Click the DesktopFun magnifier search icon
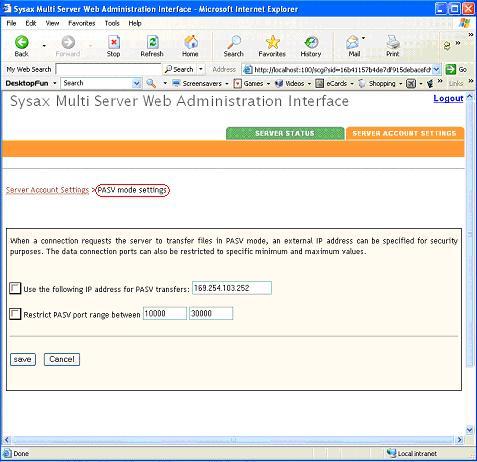477x462 pixels. pos(151,83)
